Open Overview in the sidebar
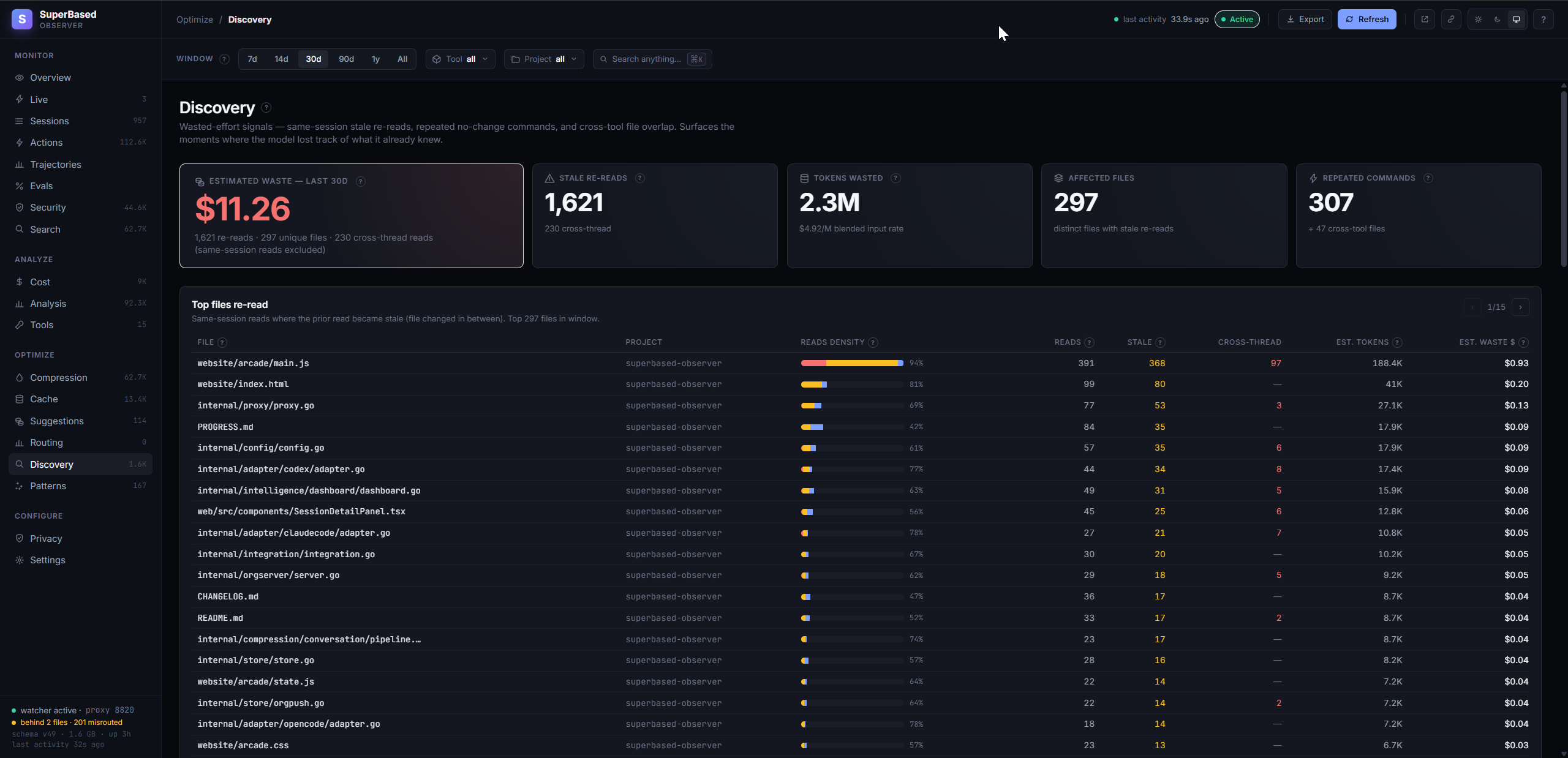Screen dimensions: 1568x758 [80, 78]
